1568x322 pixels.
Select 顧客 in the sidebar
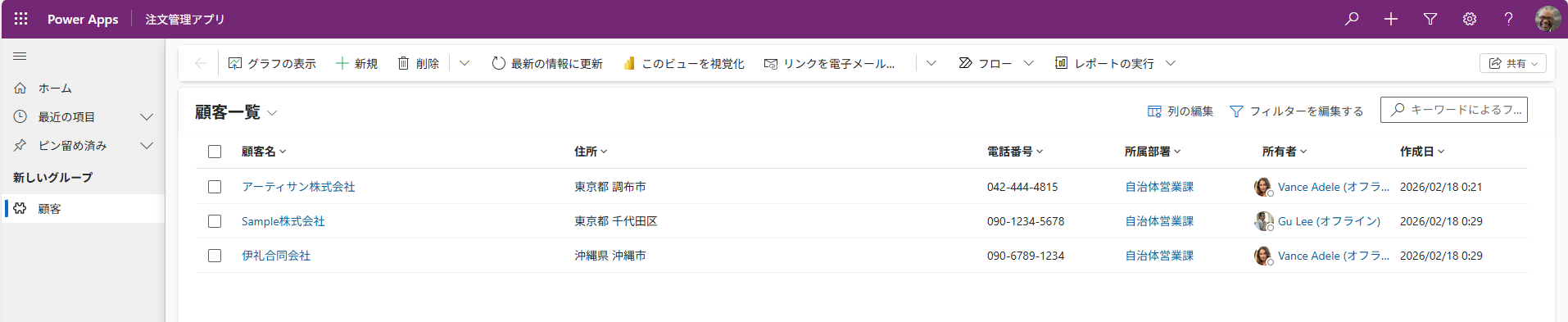point(83,208)
